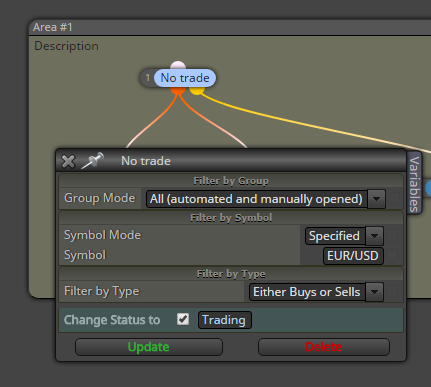Click the Symbol Mode label
The height and width of the screenshot is (387, 431).
coord(103,235)
